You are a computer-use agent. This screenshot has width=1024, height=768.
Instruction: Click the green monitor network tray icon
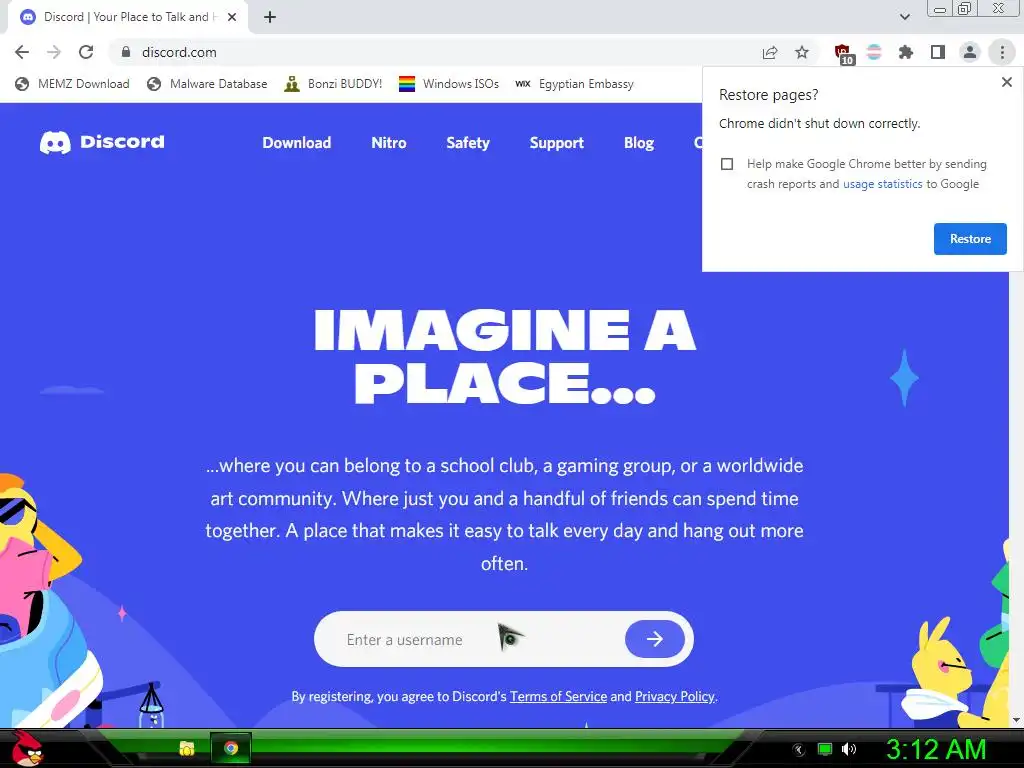coord(825,749)
